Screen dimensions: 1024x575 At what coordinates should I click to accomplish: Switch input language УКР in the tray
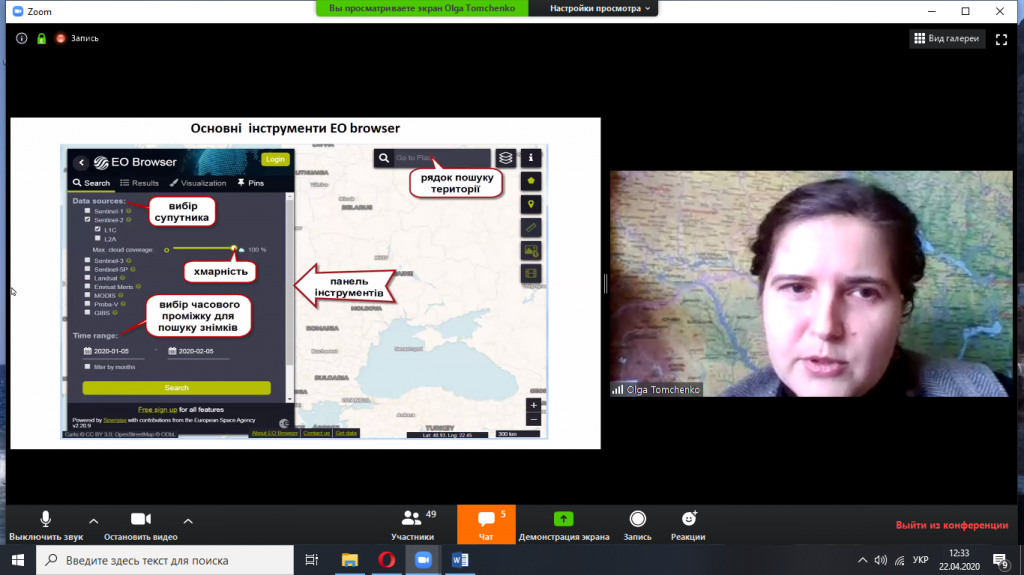point(920,560)
